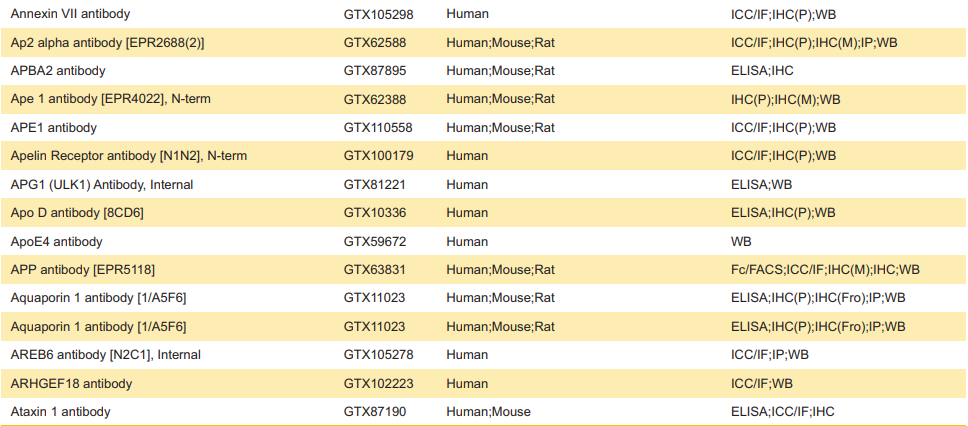Click Annexin VII antibody product name

[69, 14]
